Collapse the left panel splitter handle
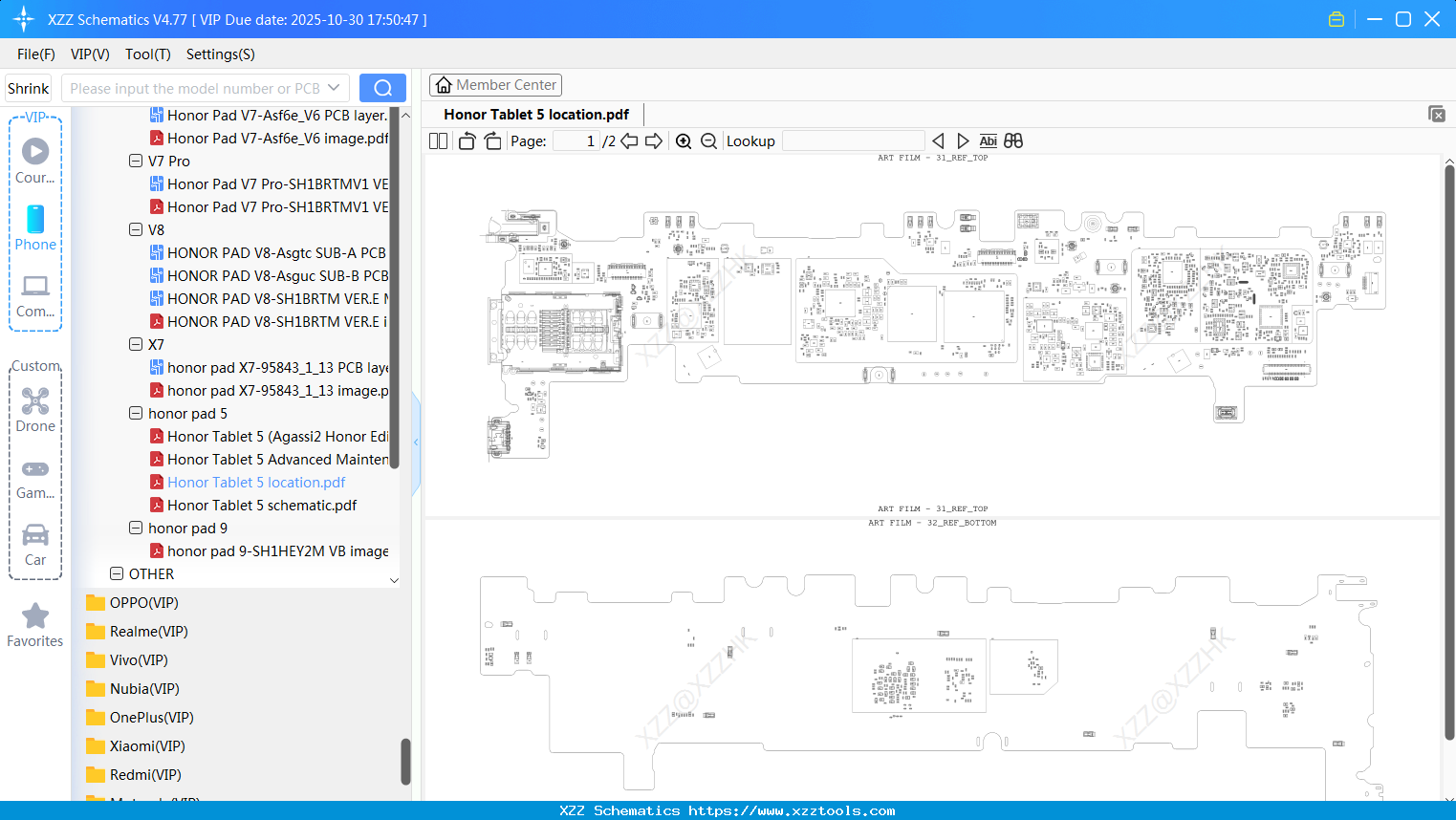Screen dimensions: 1456x820 [416, 442]
